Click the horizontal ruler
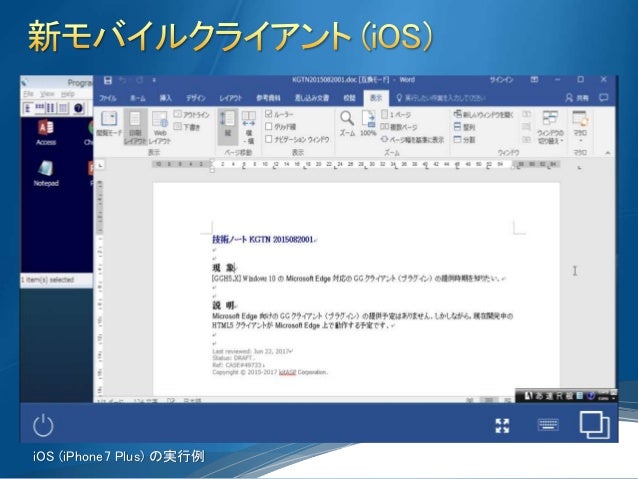Image resolution: width=638 pixels, height=479 pixels. click(356, 164)
